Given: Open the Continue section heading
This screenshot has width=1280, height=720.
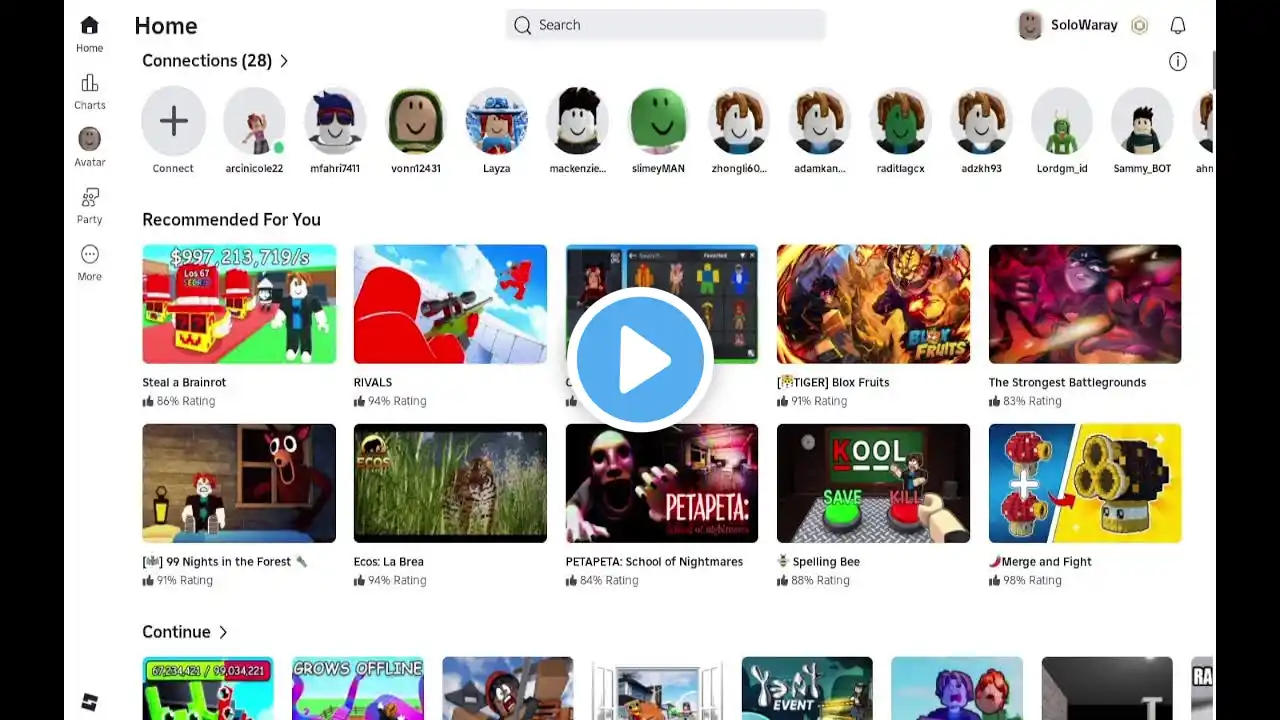Looking at the screenshot, I should pyautogui.click(x=176, y=632).
